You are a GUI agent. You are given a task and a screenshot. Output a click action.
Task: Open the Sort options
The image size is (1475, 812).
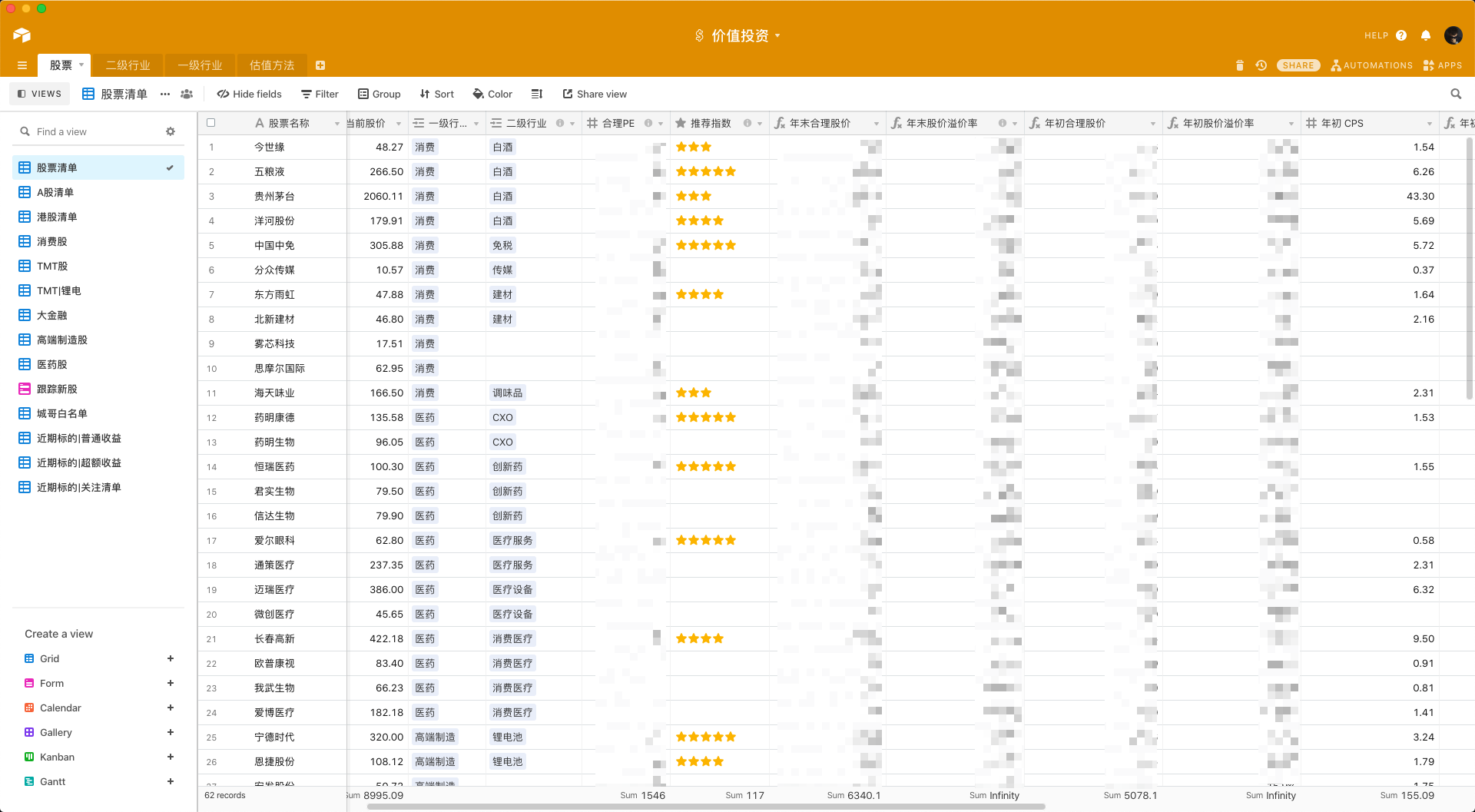click(437, 94)
